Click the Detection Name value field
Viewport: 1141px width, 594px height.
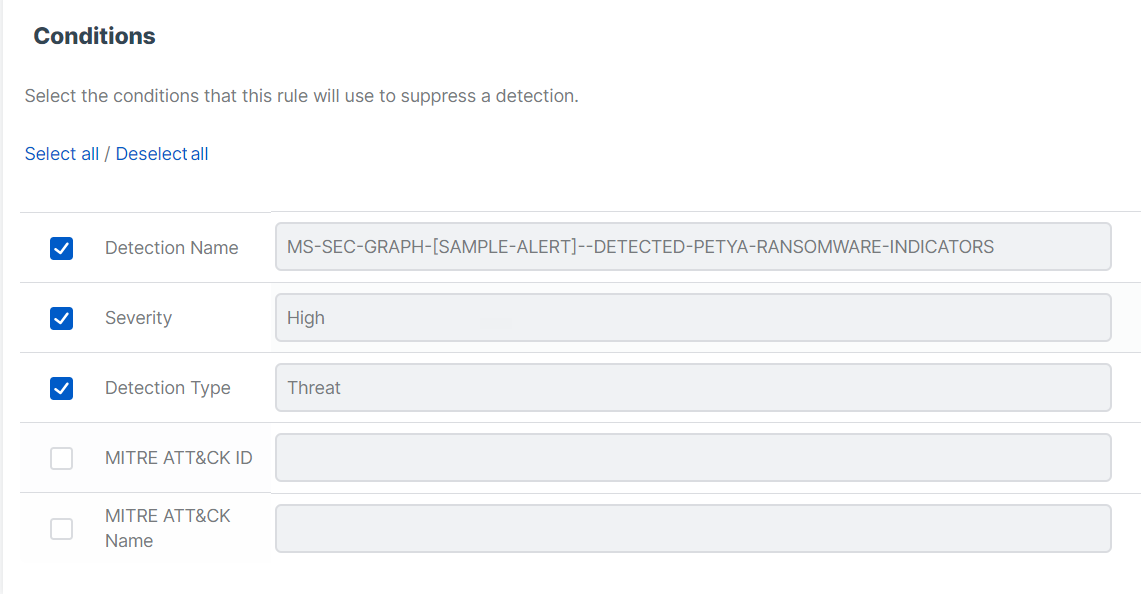[692, 247]
